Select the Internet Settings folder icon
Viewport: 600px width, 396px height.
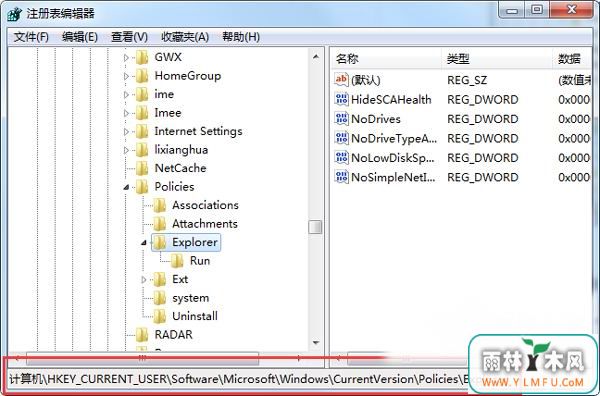click(142, 131)
